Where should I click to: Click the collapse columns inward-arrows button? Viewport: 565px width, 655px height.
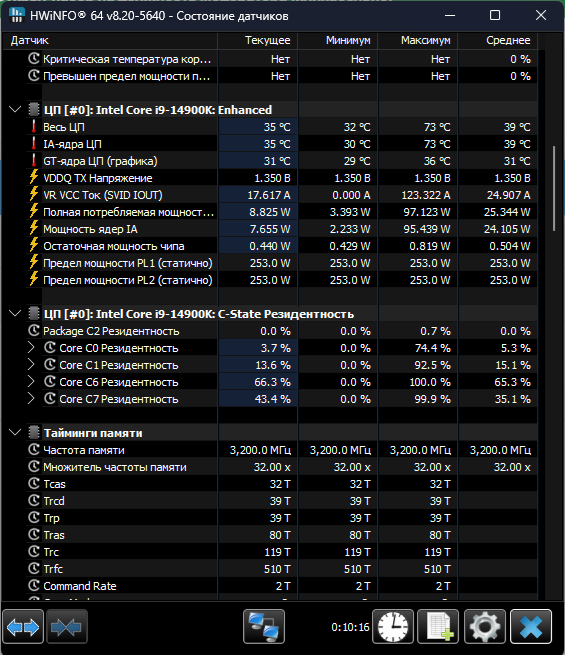[x=67, y=627]
